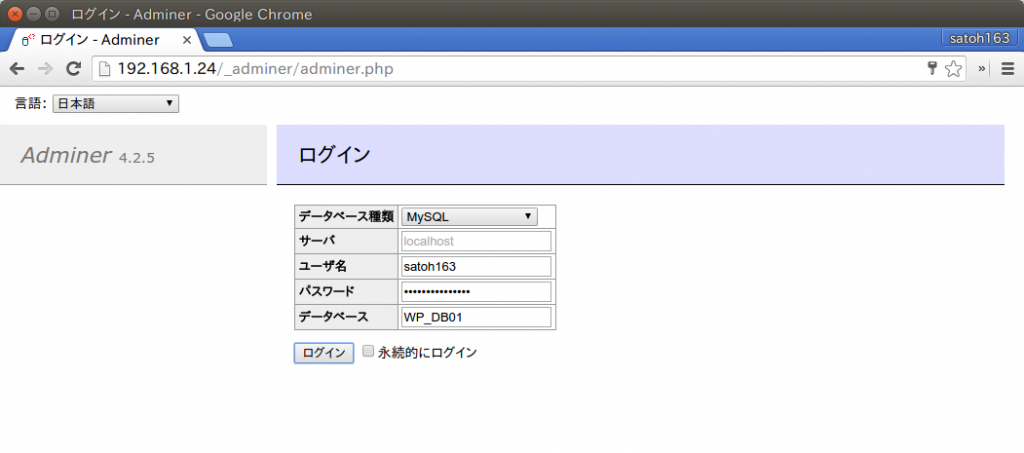1024x453 pixels.
Task: Click the データベース WP_DB01 field
Action: click(x=477, y=317)
